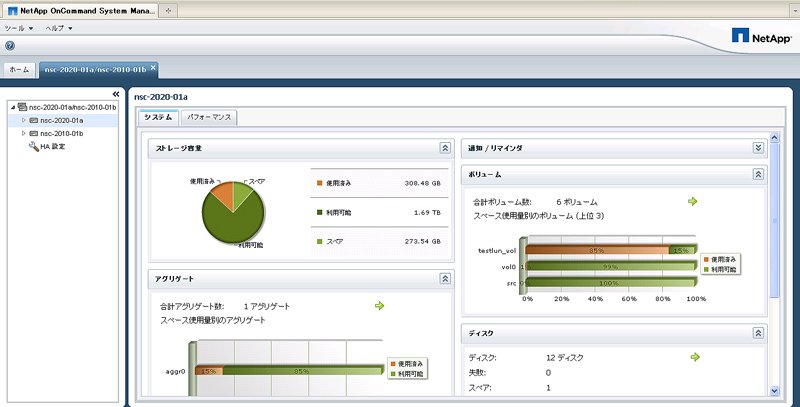The width and height of the screenshot is (800, 407).
Task: Switch to the ホーム tab
Action: coord(20,70)
